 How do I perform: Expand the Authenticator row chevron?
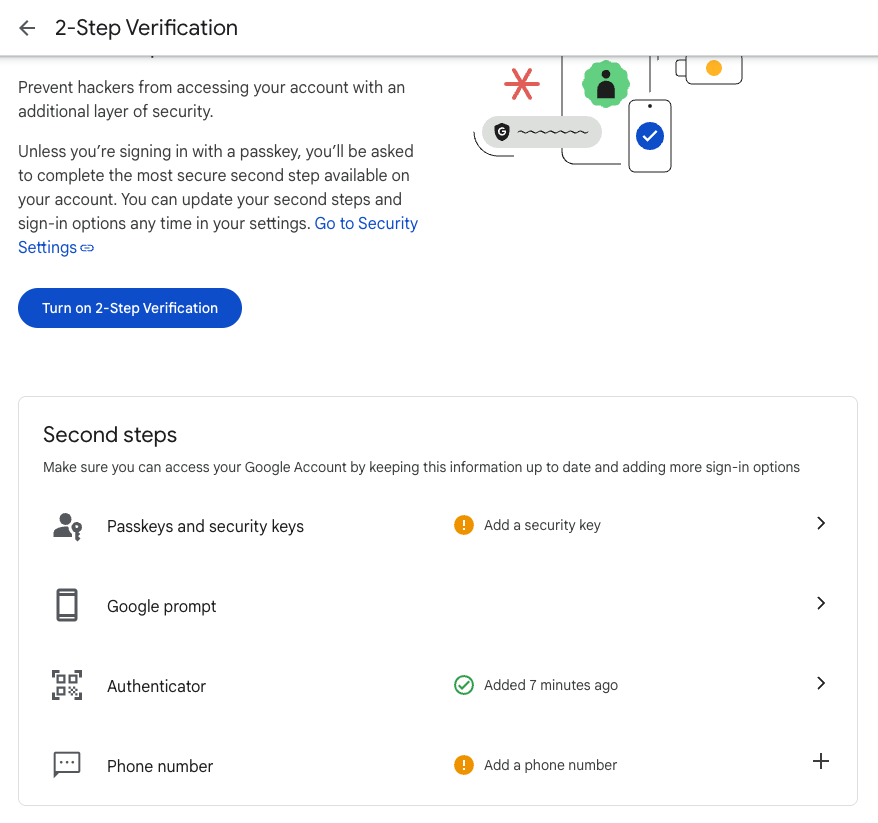click(x=821, y=683)
